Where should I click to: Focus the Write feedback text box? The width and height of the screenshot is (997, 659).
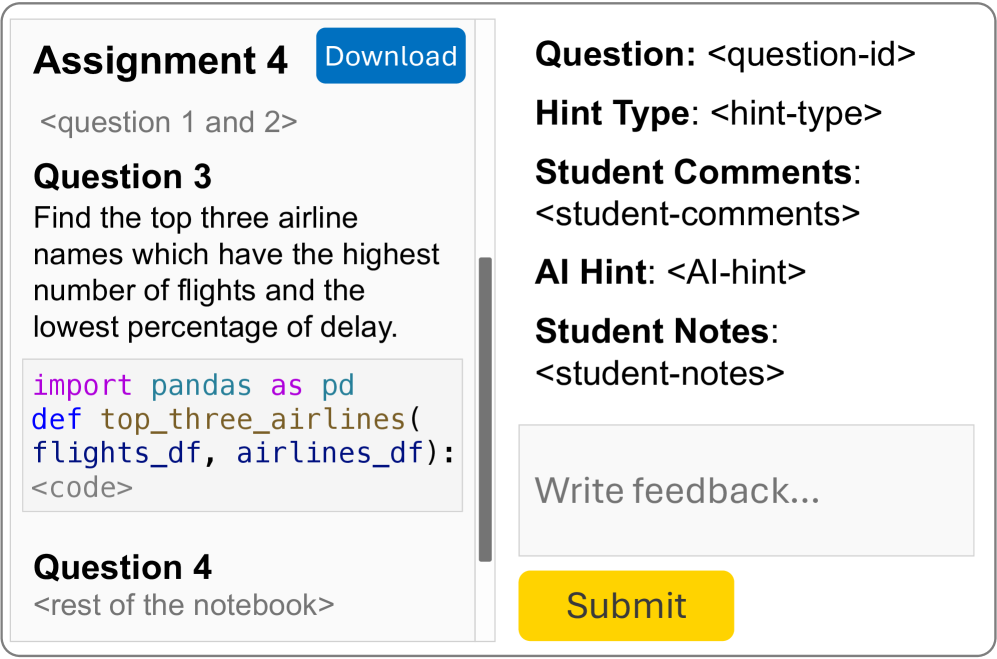745,490
